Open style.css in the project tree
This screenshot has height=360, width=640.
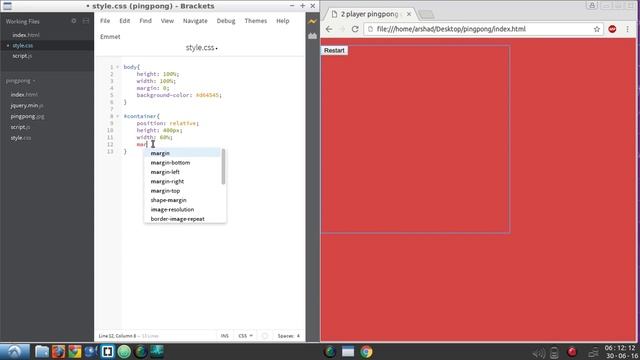[x=21, y=138]
